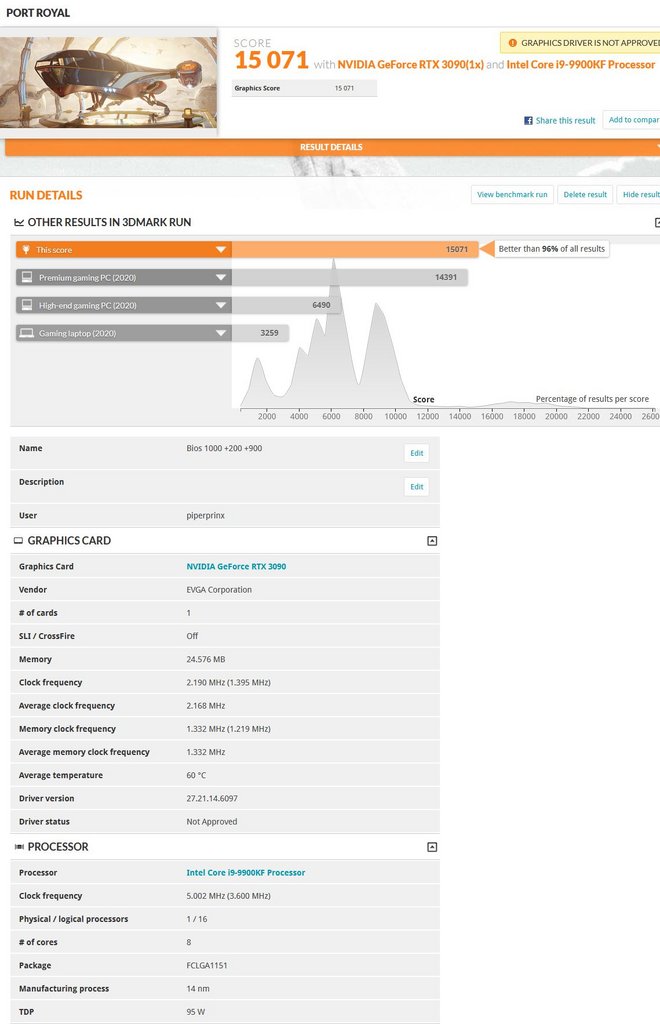Click chart icon next to Other Results heading
Screen dimensions: 660x1024
coord(19,223)
